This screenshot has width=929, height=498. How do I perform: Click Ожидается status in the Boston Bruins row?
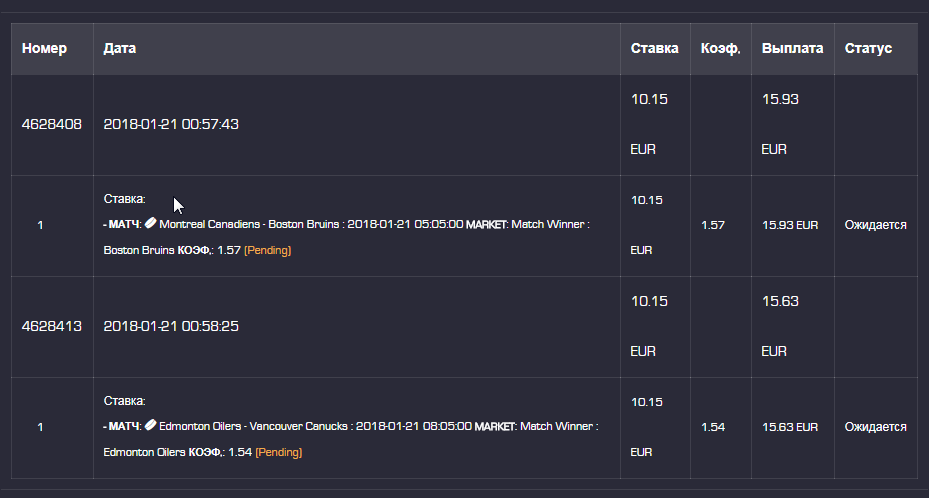coord(875,225)
